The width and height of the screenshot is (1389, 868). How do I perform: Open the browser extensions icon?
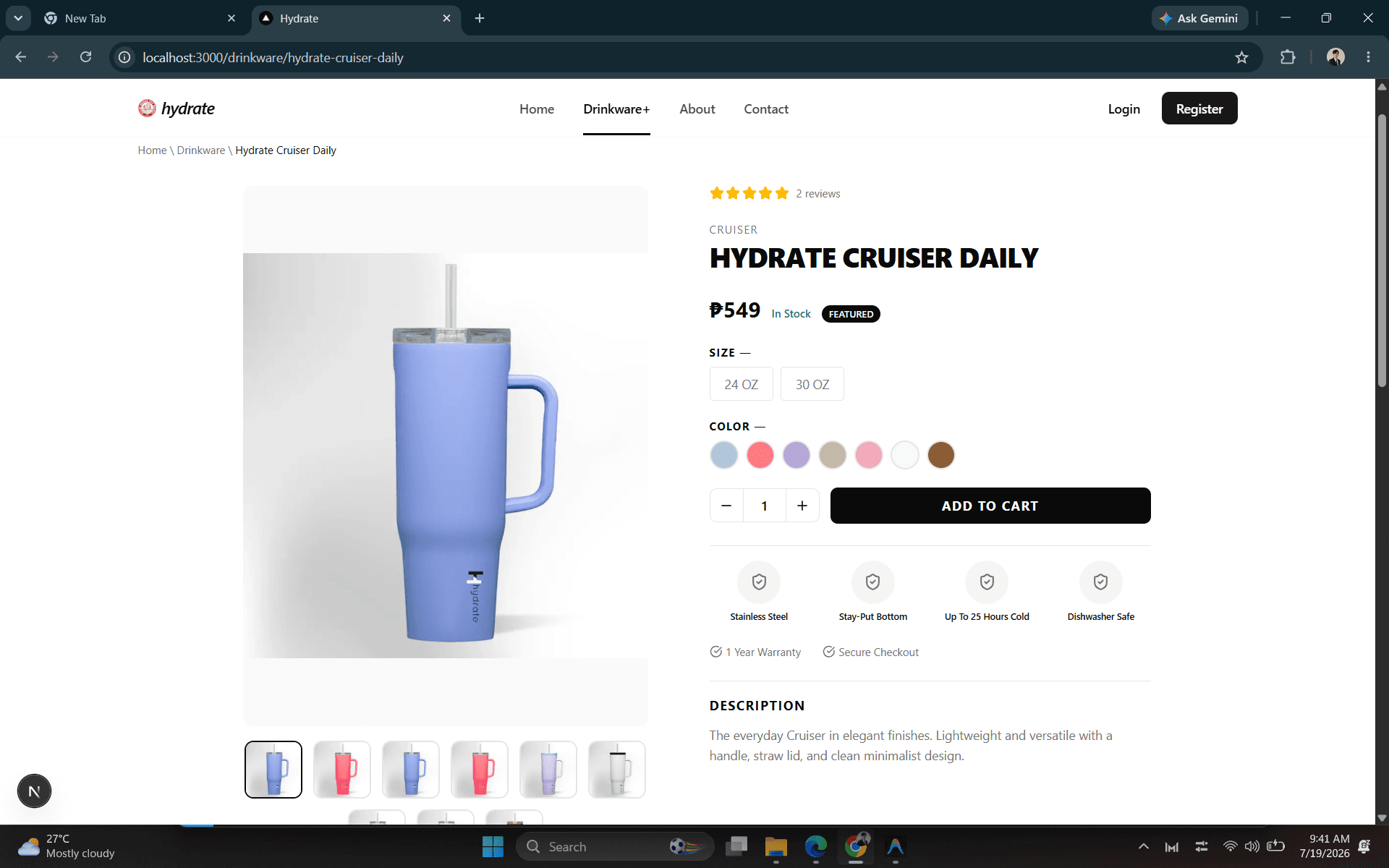pos(1288,57)
